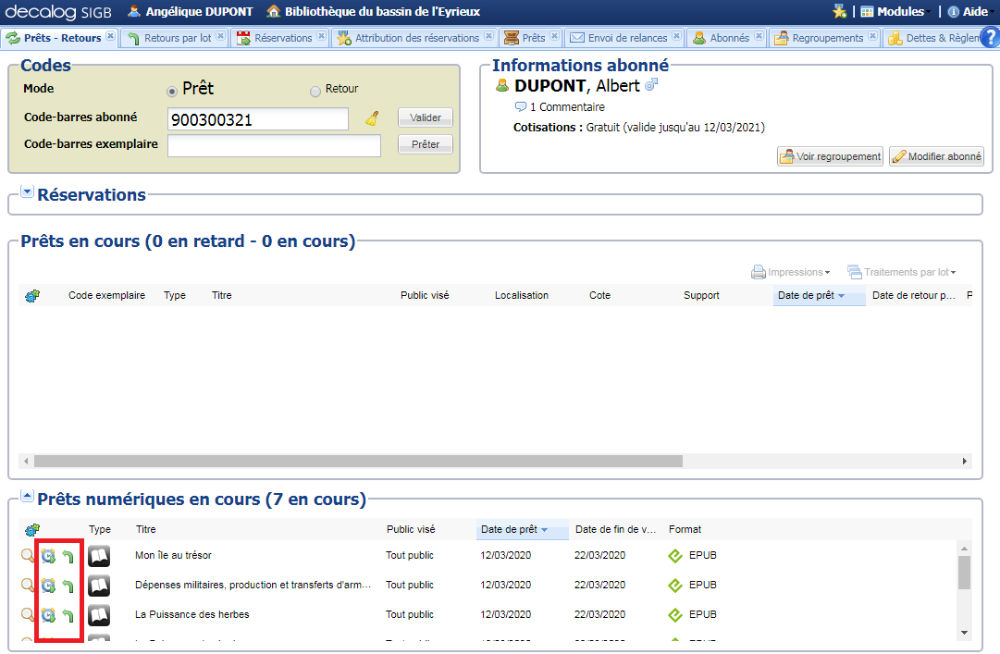
Task: Expand the Réservations section
Action: point(27,193)
